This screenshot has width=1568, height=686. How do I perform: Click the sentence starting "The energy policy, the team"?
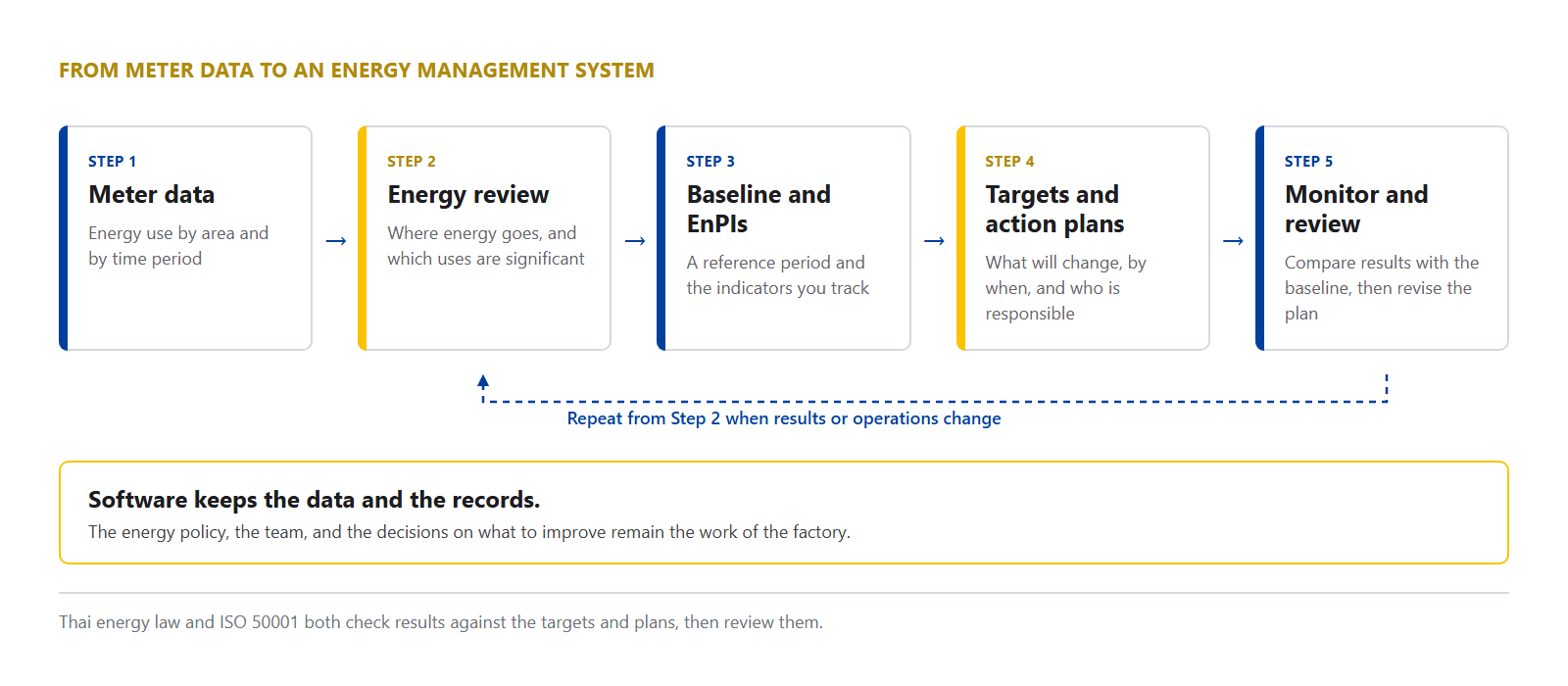coord(469,532)
